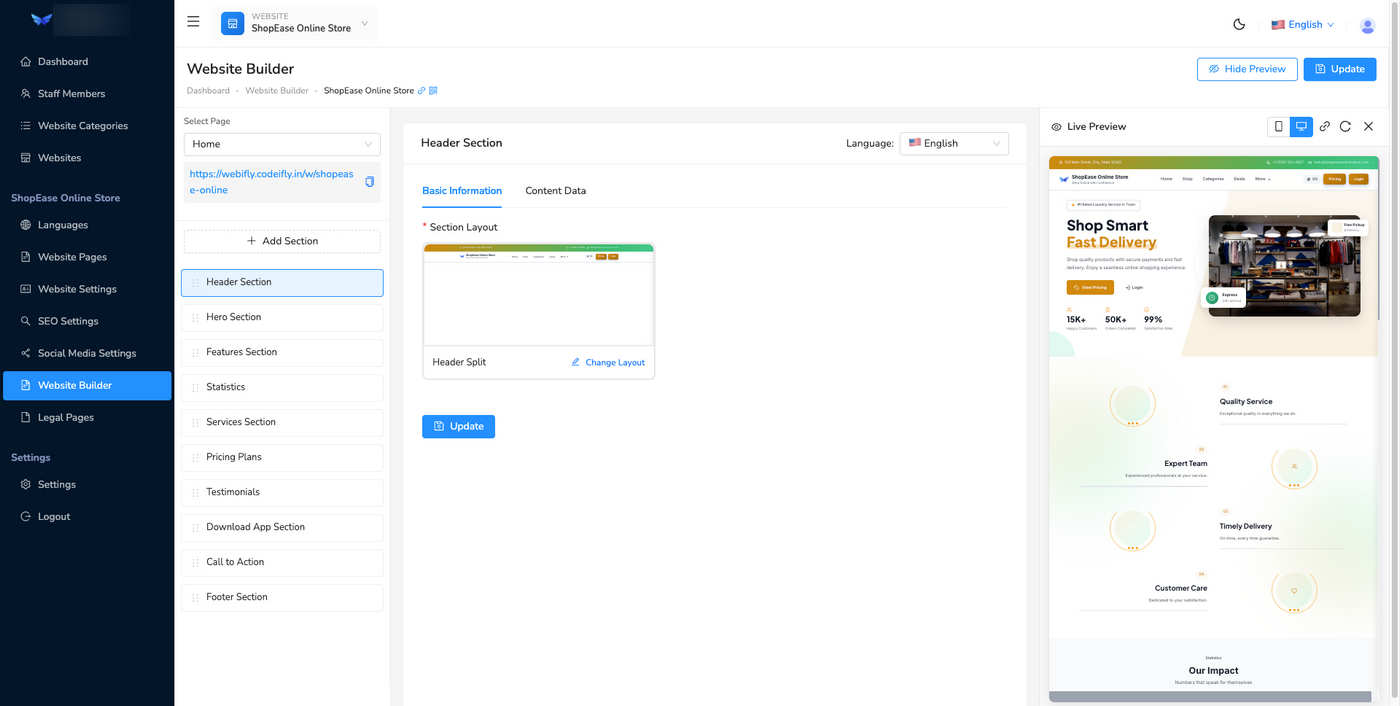Switch Live Preview to desktop view
This screenshot has width=1400, height=706.
click(1301, 127)
